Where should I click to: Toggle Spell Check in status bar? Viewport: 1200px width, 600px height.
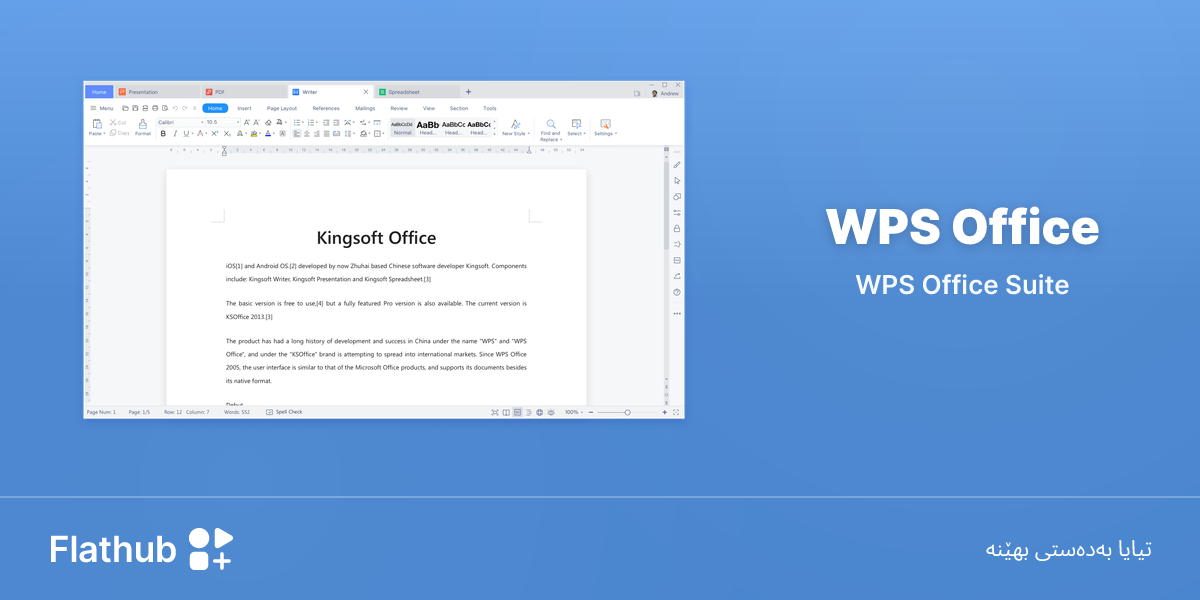point(284,412)
